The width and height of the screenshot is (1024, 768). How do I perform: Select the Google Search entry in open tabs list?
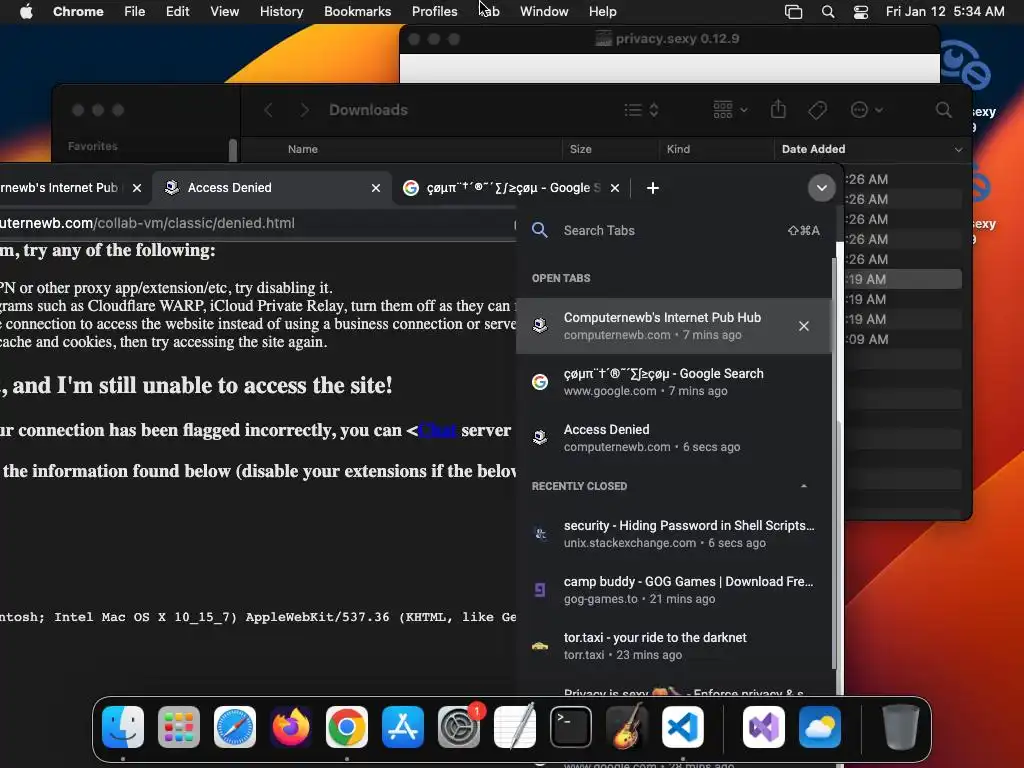point(673,382)
